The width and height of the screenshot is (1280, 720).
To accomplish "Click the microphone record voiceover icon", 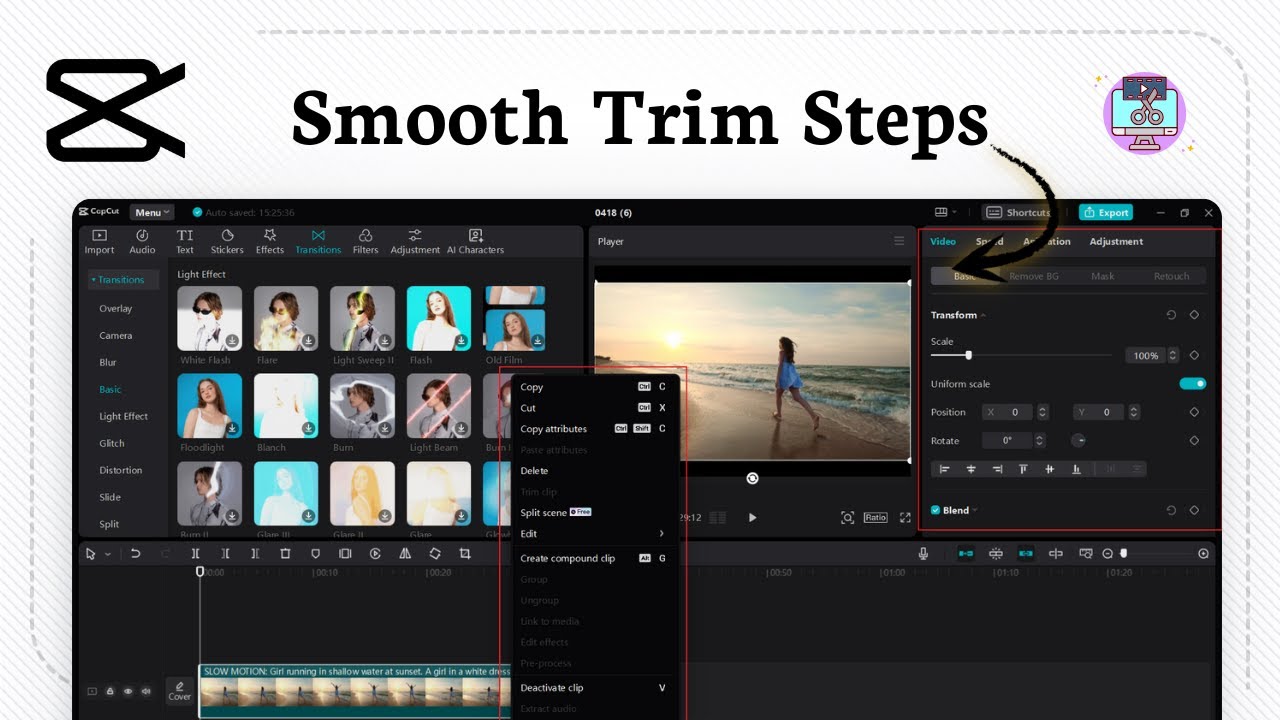I will pos(923,553).
